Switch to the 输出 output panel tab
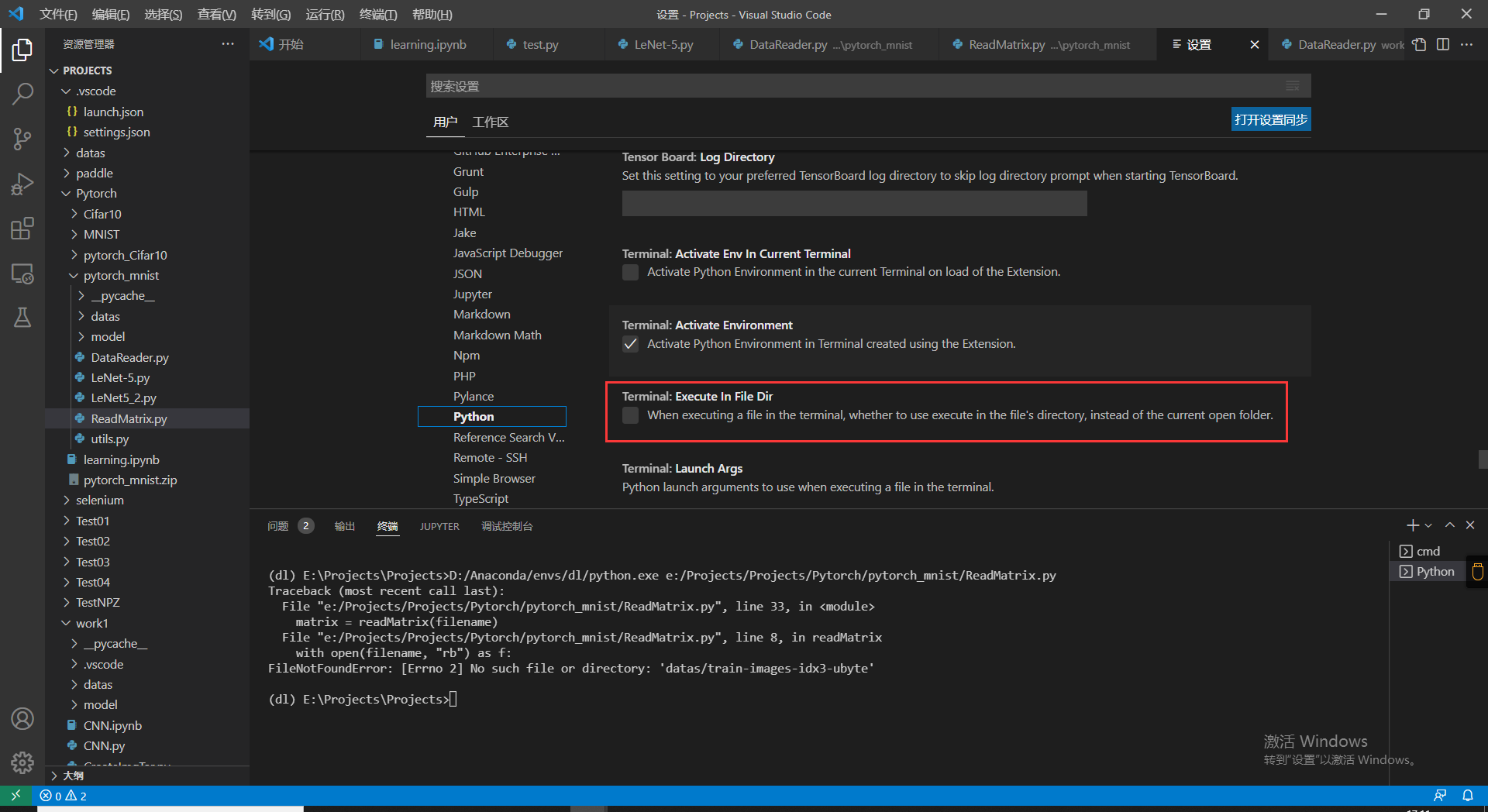This screenshot has width=1488, height=812. pyautogui.click(x=345, y=526)
